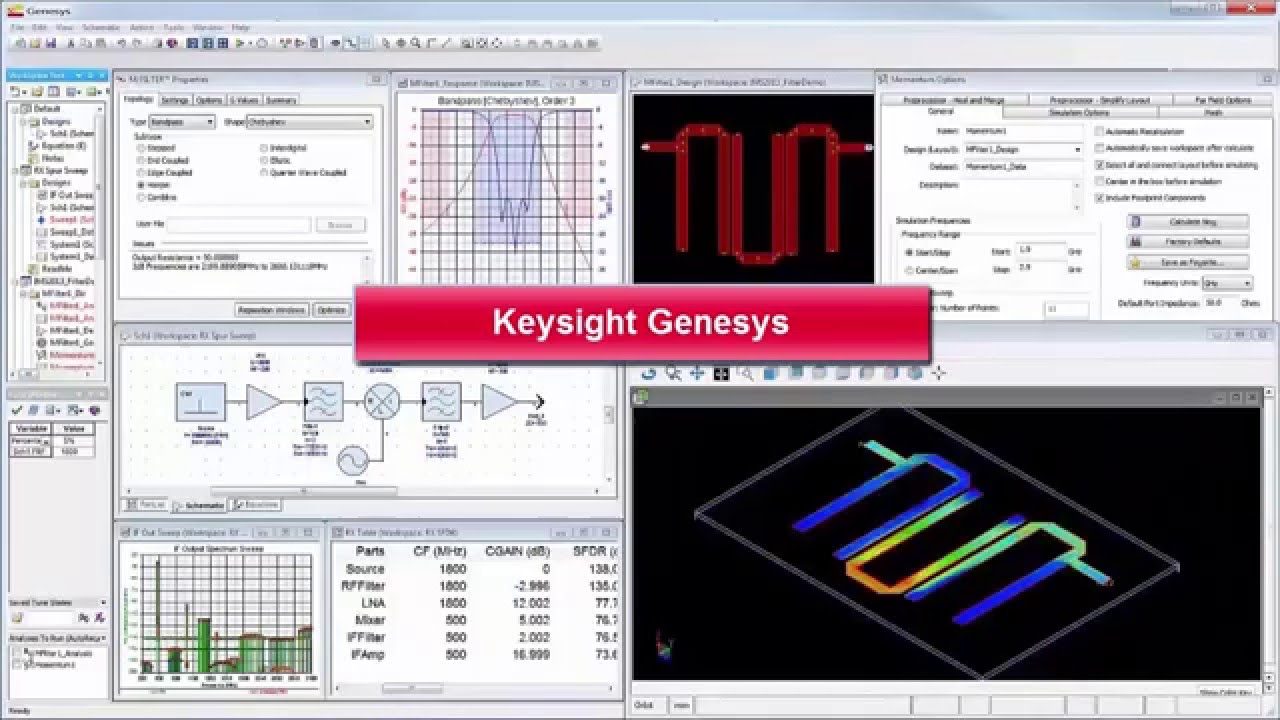Click the first blue cube view icon in 3D viewer
This screenshot has width=1280, height=720.
pyautogui.click(x=770, y=373)
